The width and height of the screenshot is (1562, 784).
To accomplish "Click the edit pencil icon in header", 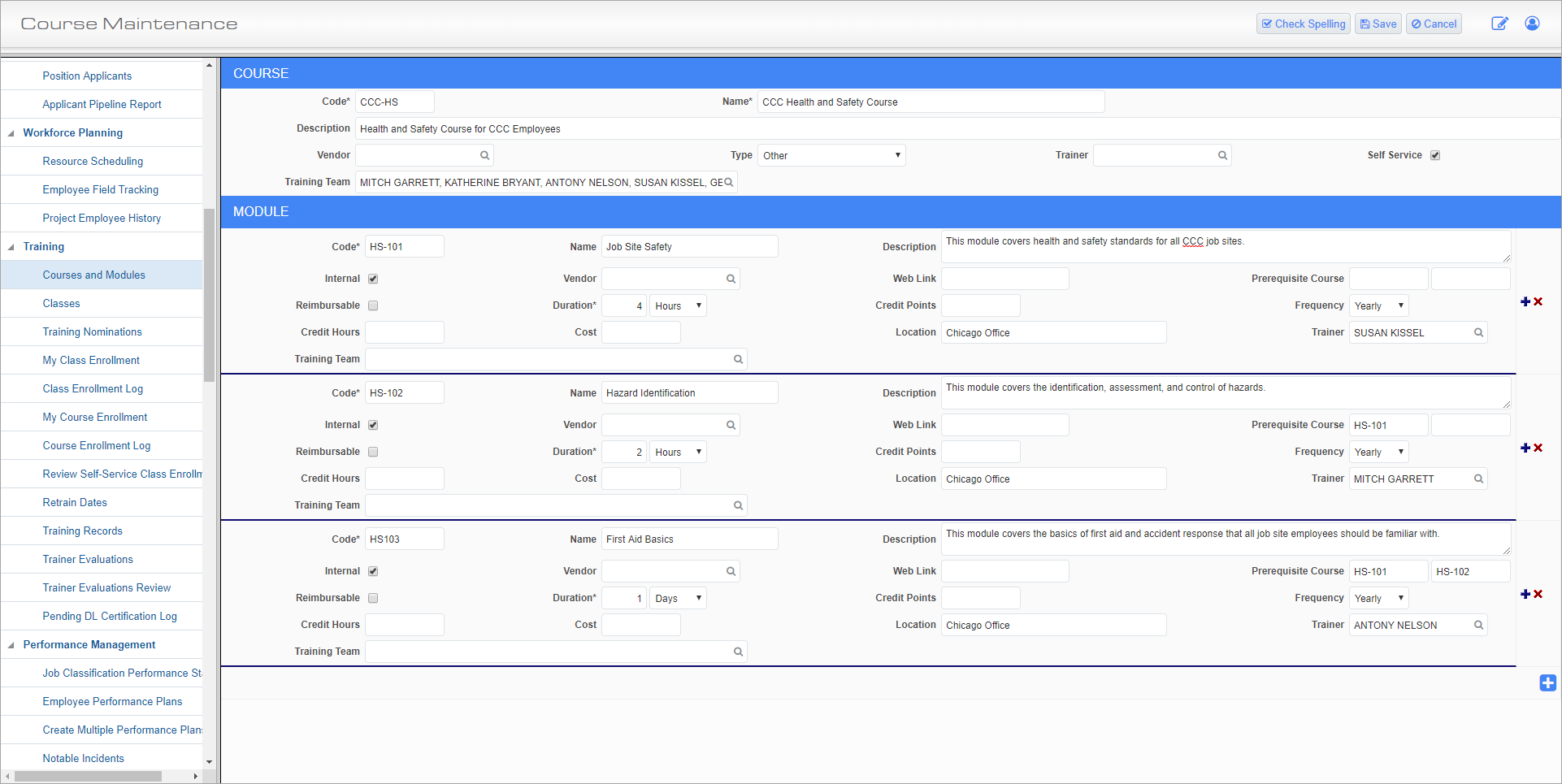I will point(1499,24).
